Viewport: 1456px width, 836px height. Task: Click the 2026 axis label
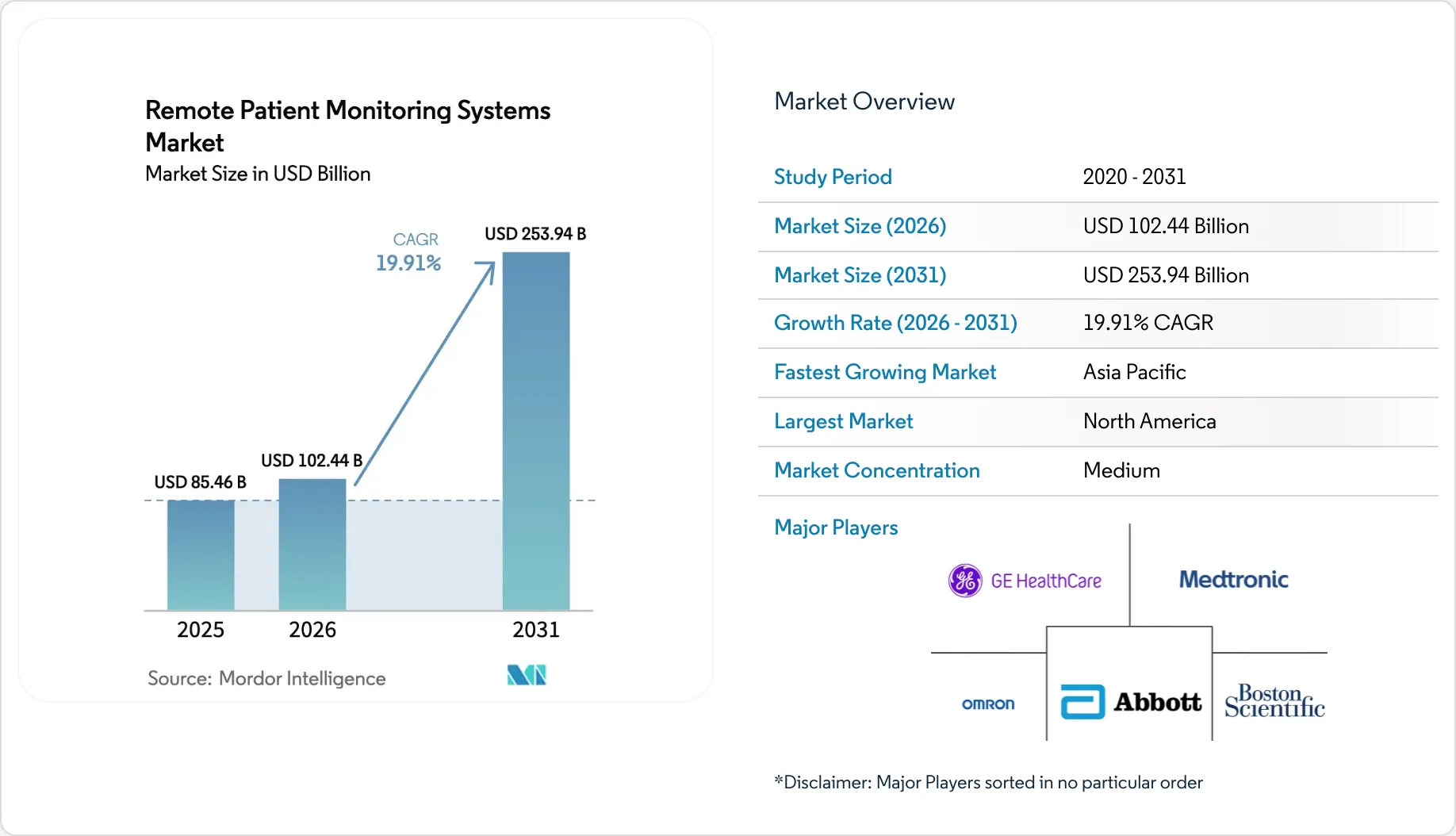[x=312, y=630]
